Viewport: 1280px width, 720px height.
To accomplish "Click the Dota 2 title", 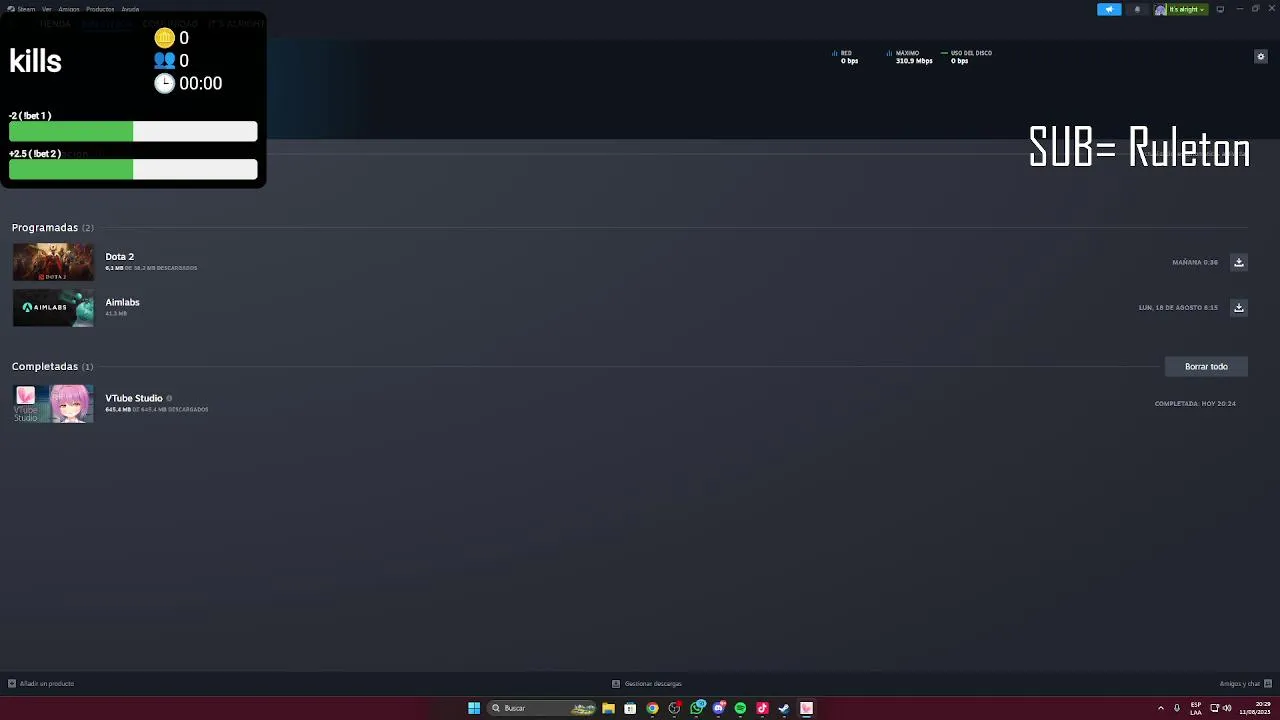I will pos(119,257).
